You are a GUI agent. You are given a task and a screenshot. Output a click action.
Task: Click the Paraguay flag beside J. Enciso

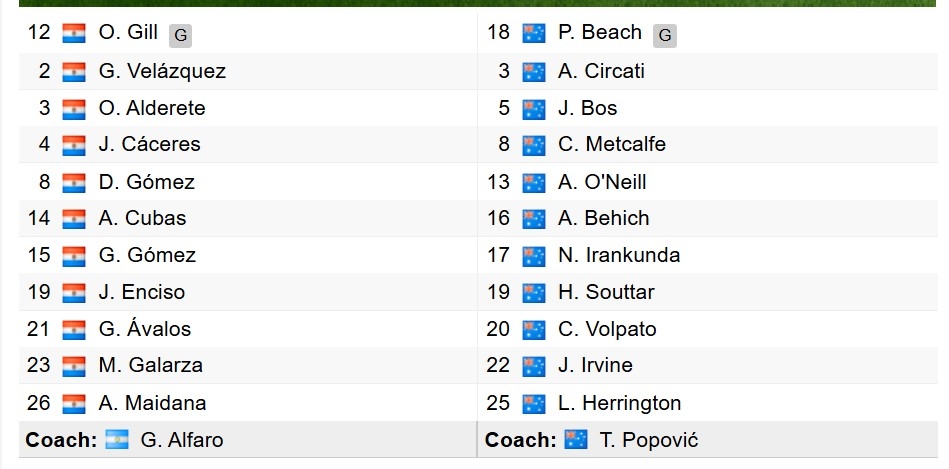pos(74,293)
